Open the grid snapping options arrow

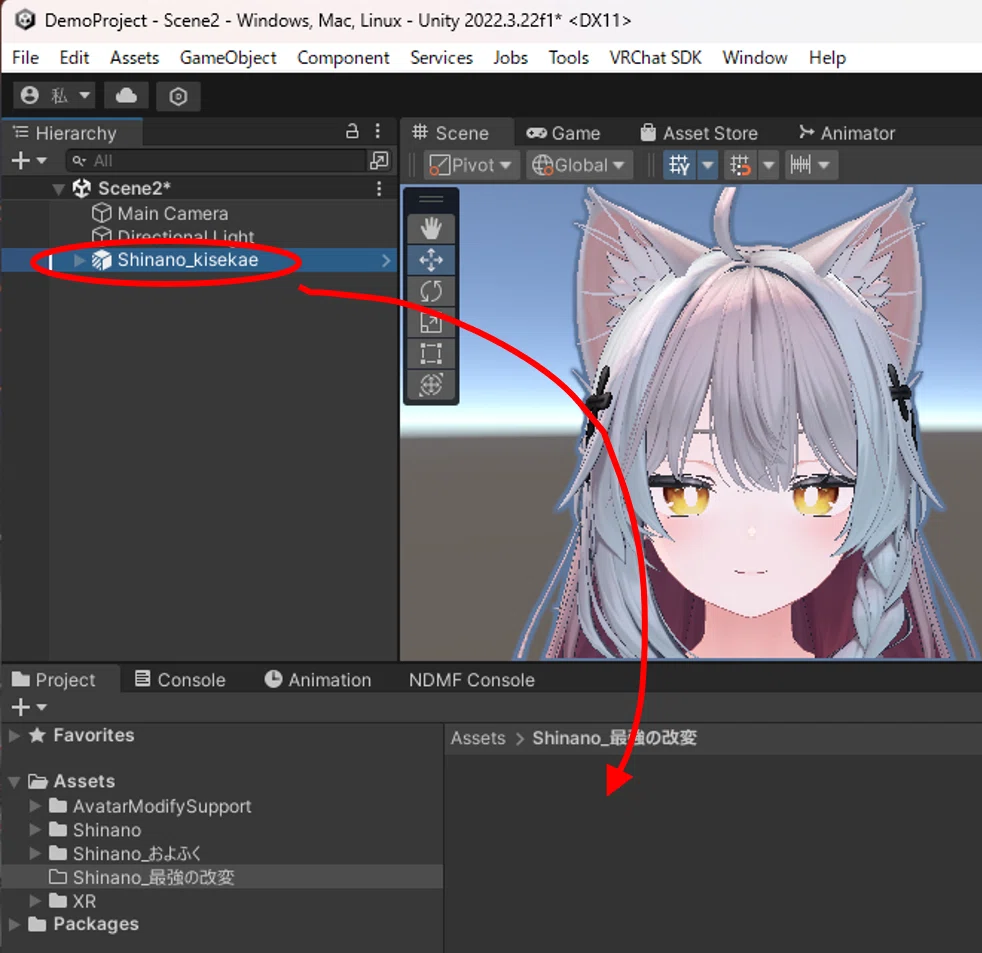(x=768, y=165)
